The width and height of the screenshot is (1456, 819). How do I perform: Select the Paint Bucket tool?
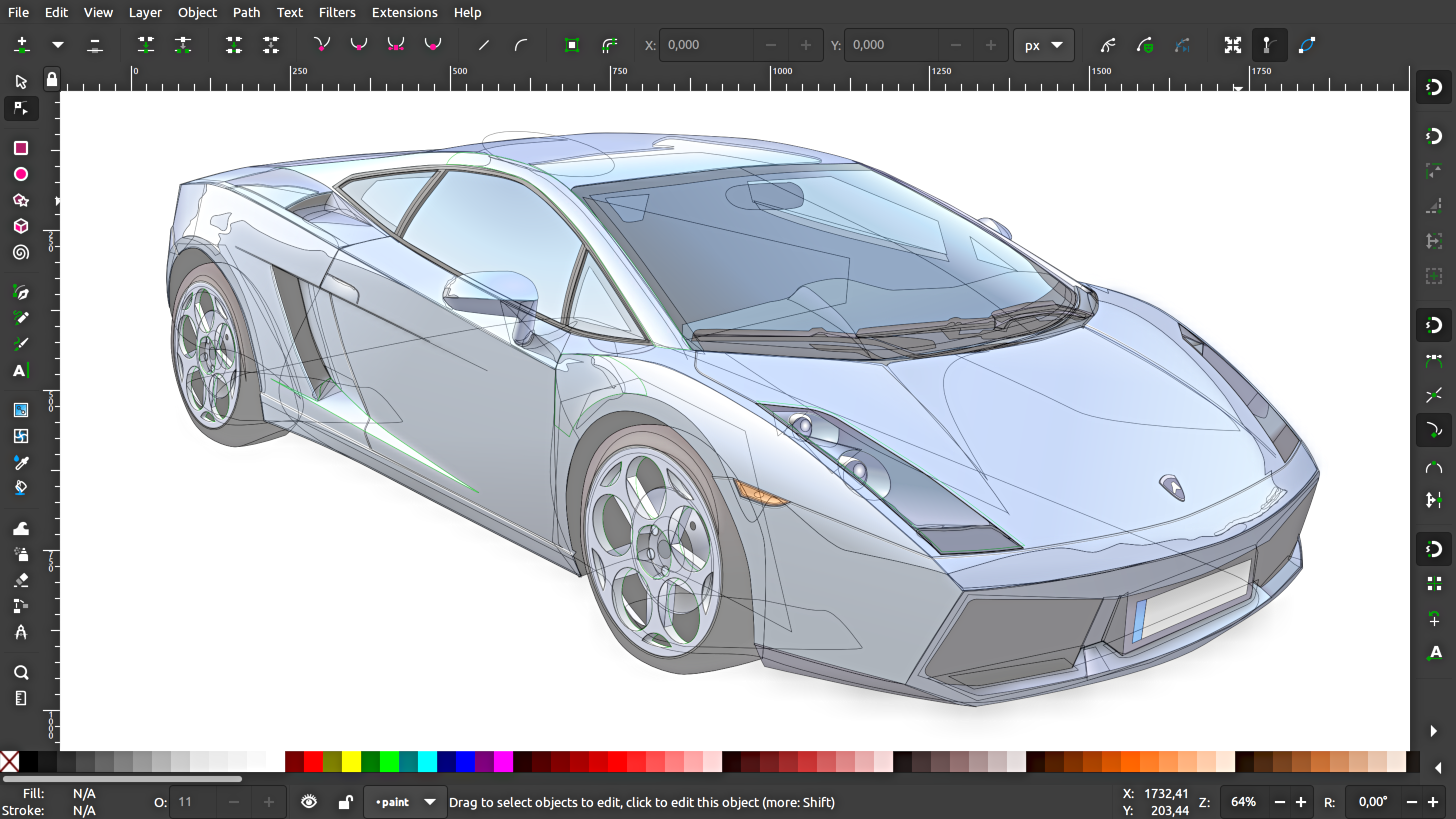[21, 488]
